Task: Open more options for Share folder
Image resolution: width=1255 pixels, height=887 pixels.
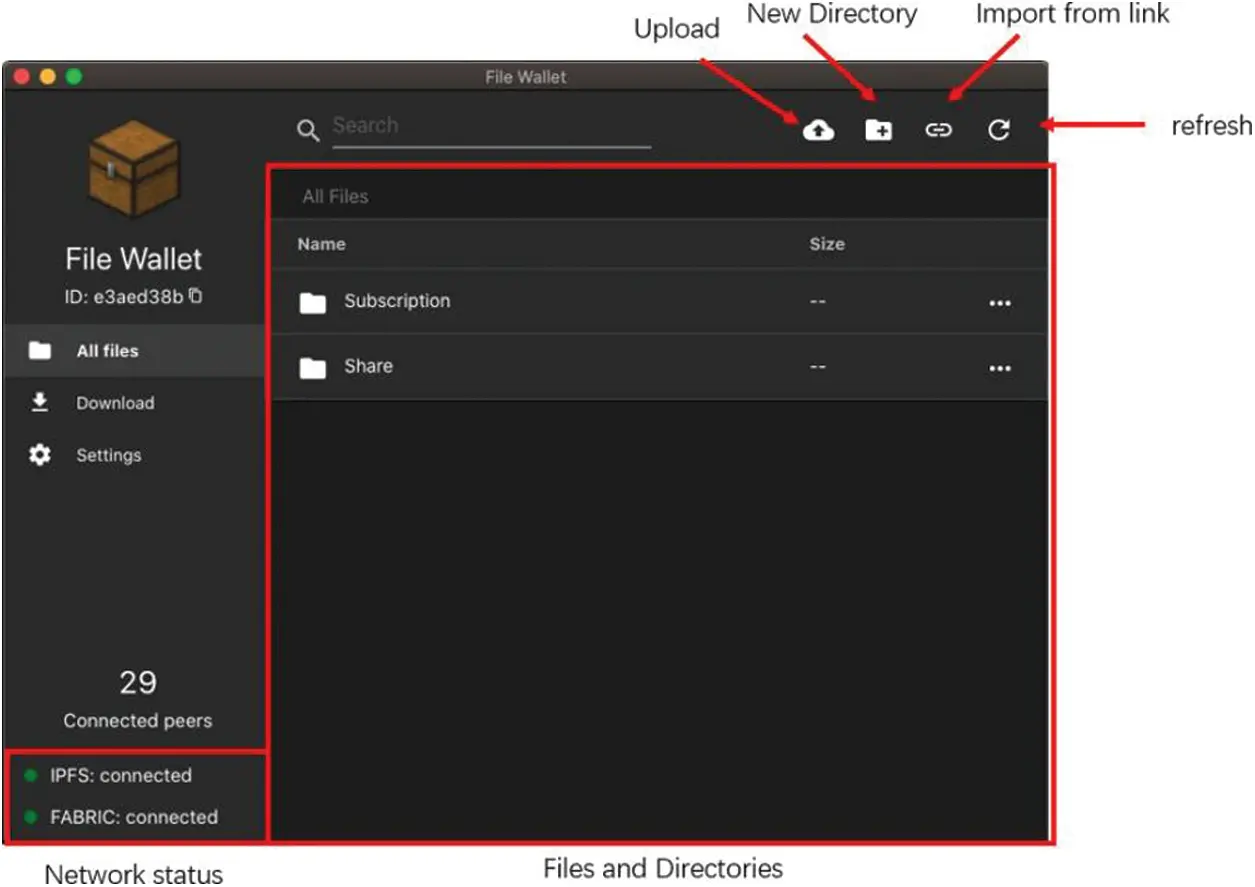Action: pyautogui.click(x=1000, y=368)
